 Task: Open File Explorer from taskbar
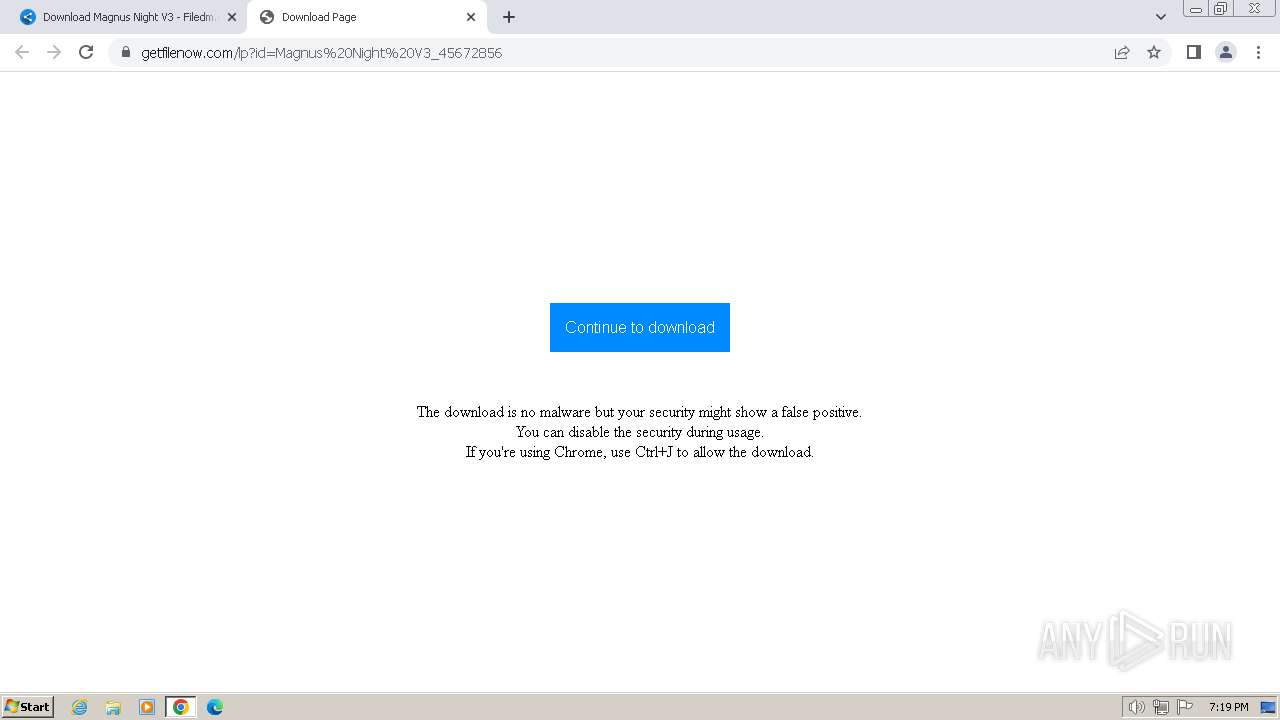[113, 707]
